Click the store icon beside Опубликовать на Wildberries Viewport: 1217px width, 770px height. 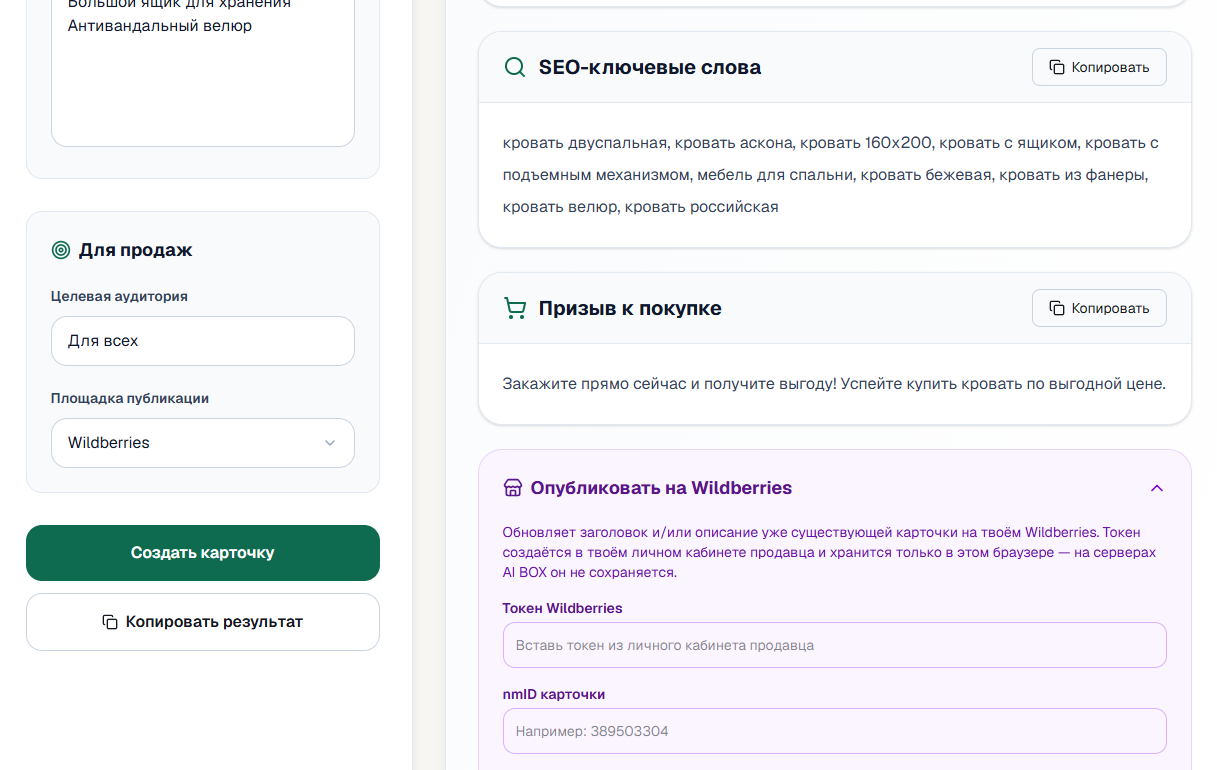point(513,488)
